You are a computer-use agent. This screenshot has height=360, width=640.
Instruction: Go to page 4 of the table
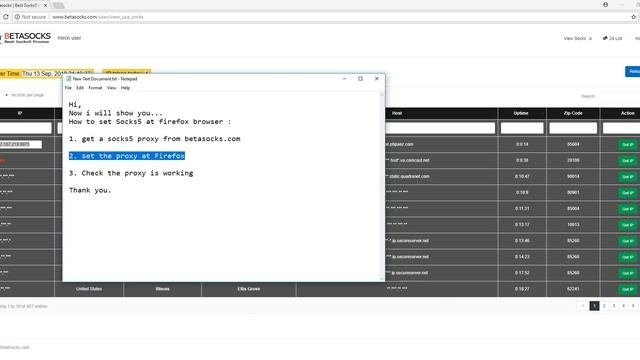624,306
